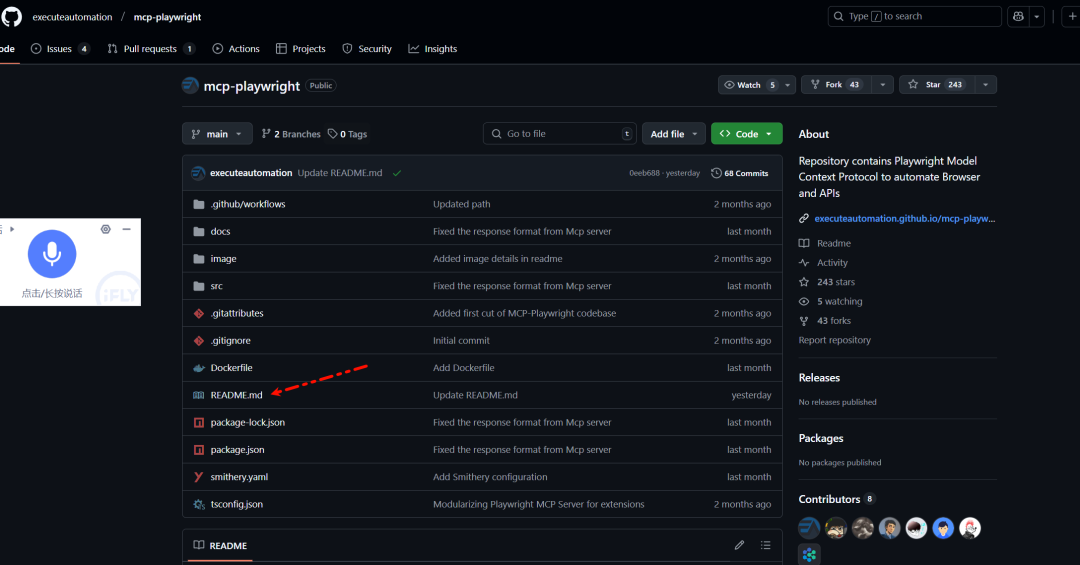
Task: Click the GitHub logo icon
Action: [11, 16]
